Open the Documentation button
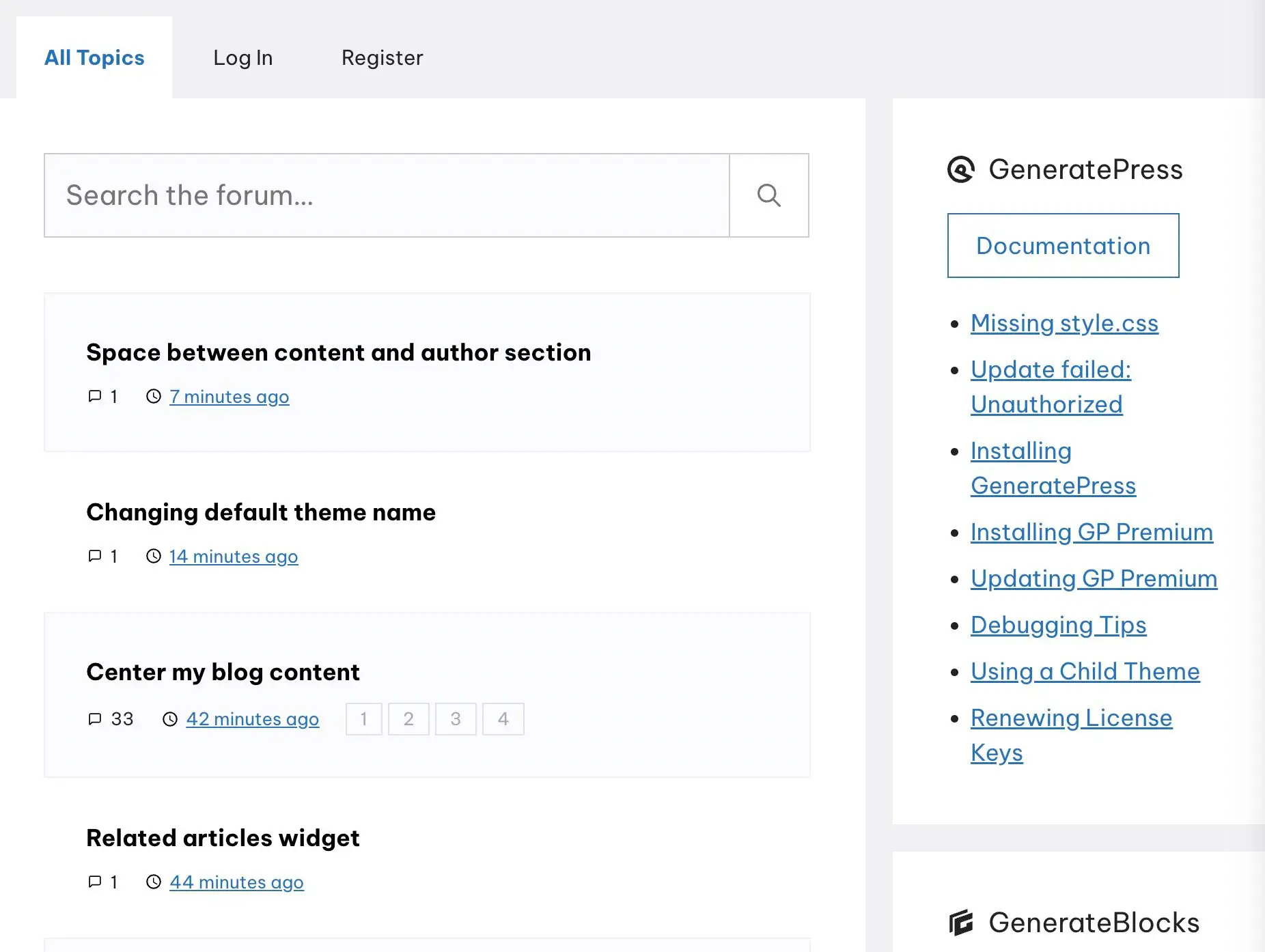Image resolution: width=1265 pixels, height=952 pixels. click(1063, 246)
